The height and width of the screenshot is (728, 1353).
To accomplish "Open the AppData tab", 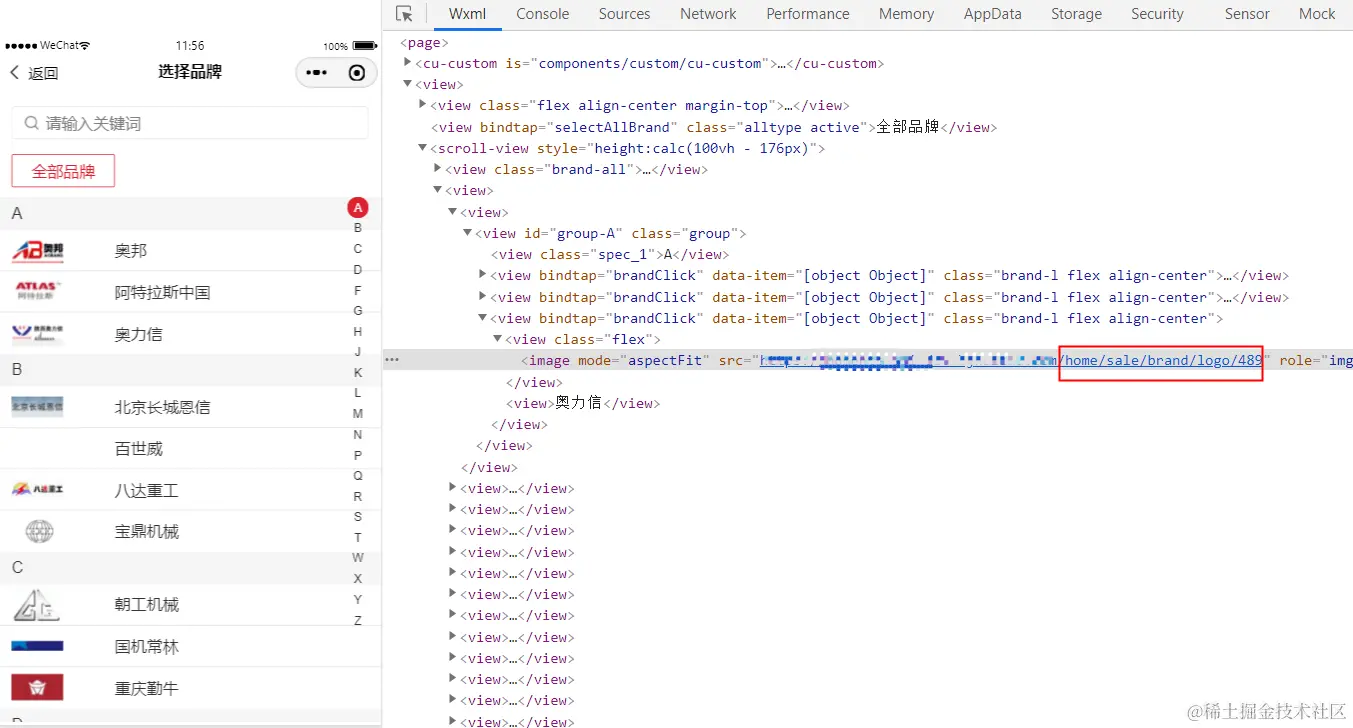I will click(x=993, y=14).
